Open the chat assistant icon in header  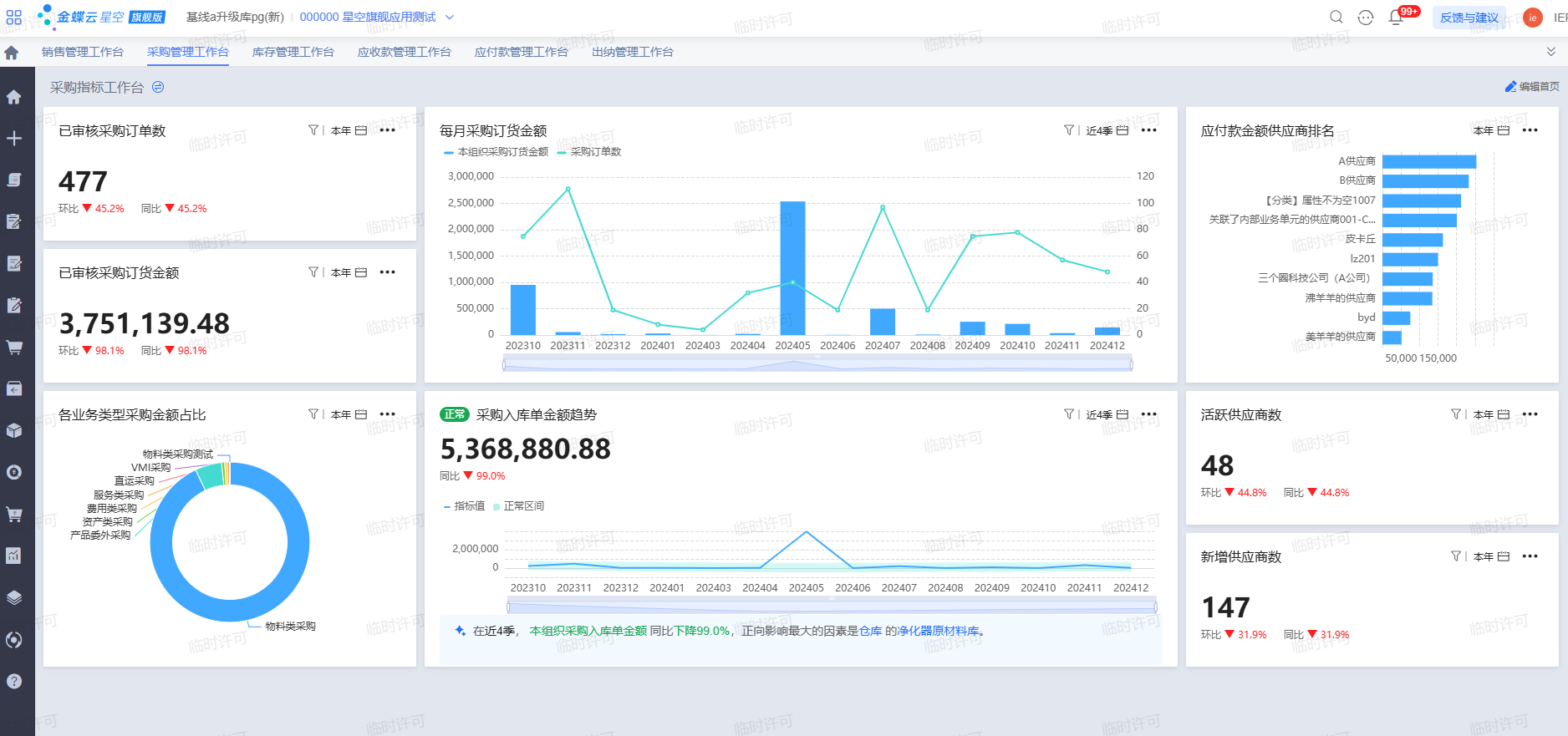pyautogui.click(x=1366, y=17)
